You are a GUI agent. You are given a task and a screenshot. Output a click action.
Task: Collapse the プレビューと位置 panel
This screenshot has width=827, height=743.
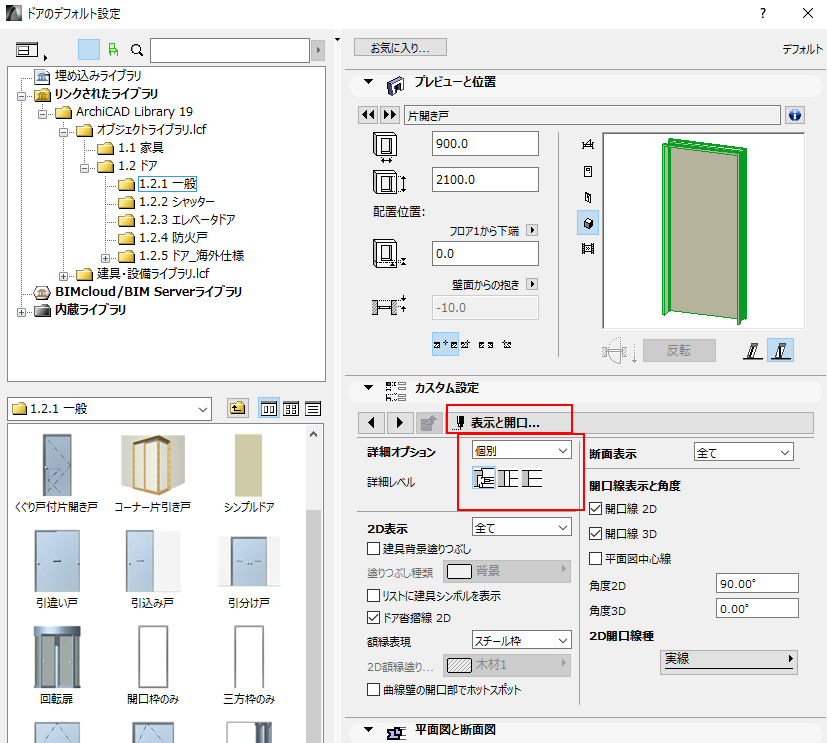click(x=368, y=82)
